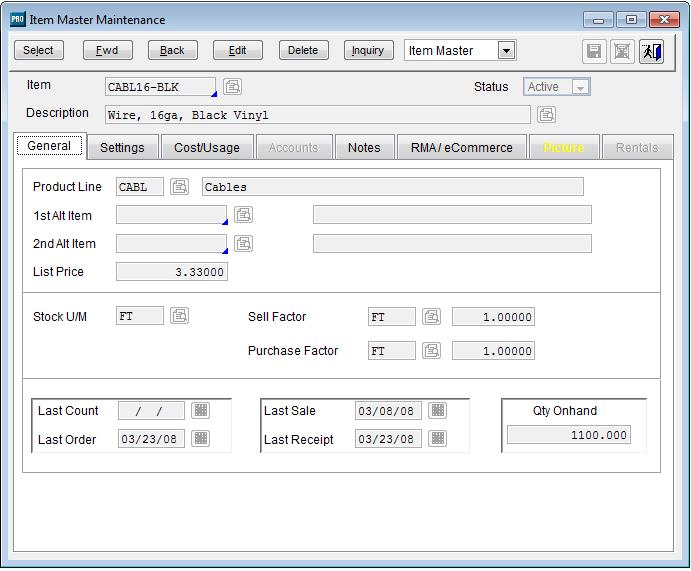Click the Exit door icon in toolbar
The image size is (691, 571).
651,52
